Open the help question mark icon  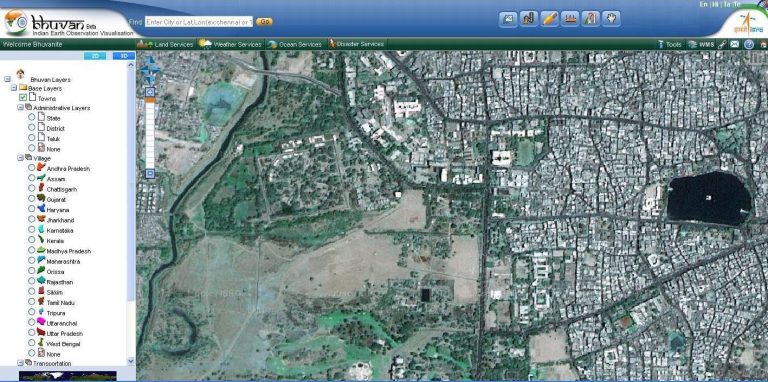point(748,44)
